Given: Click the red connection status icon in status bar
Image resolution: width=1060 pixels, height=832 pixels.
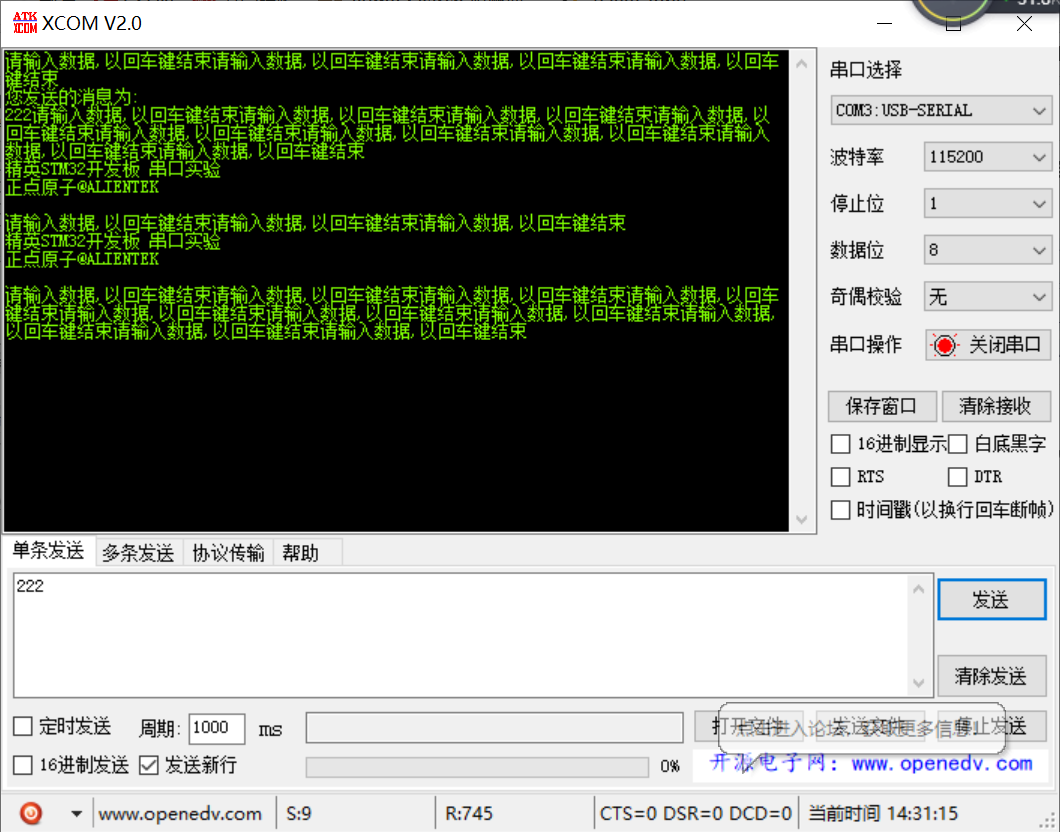Looking at the screenshot, I should [30, 813].
